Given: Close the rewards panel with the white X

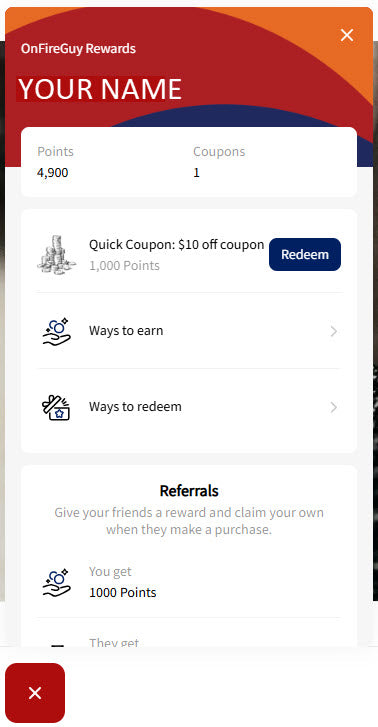Looking at the screenshot, I should pyautogui.click(x=347, y=35).
